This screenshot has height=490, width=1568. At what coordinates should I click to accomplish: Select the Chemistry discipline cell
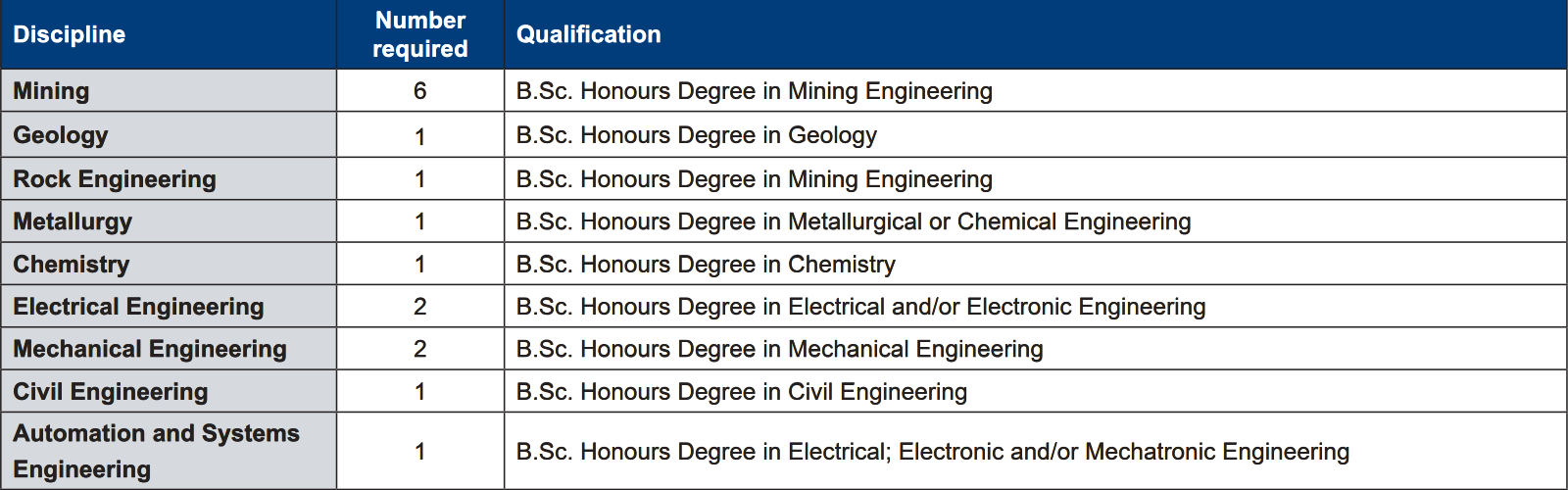(169, 264)
